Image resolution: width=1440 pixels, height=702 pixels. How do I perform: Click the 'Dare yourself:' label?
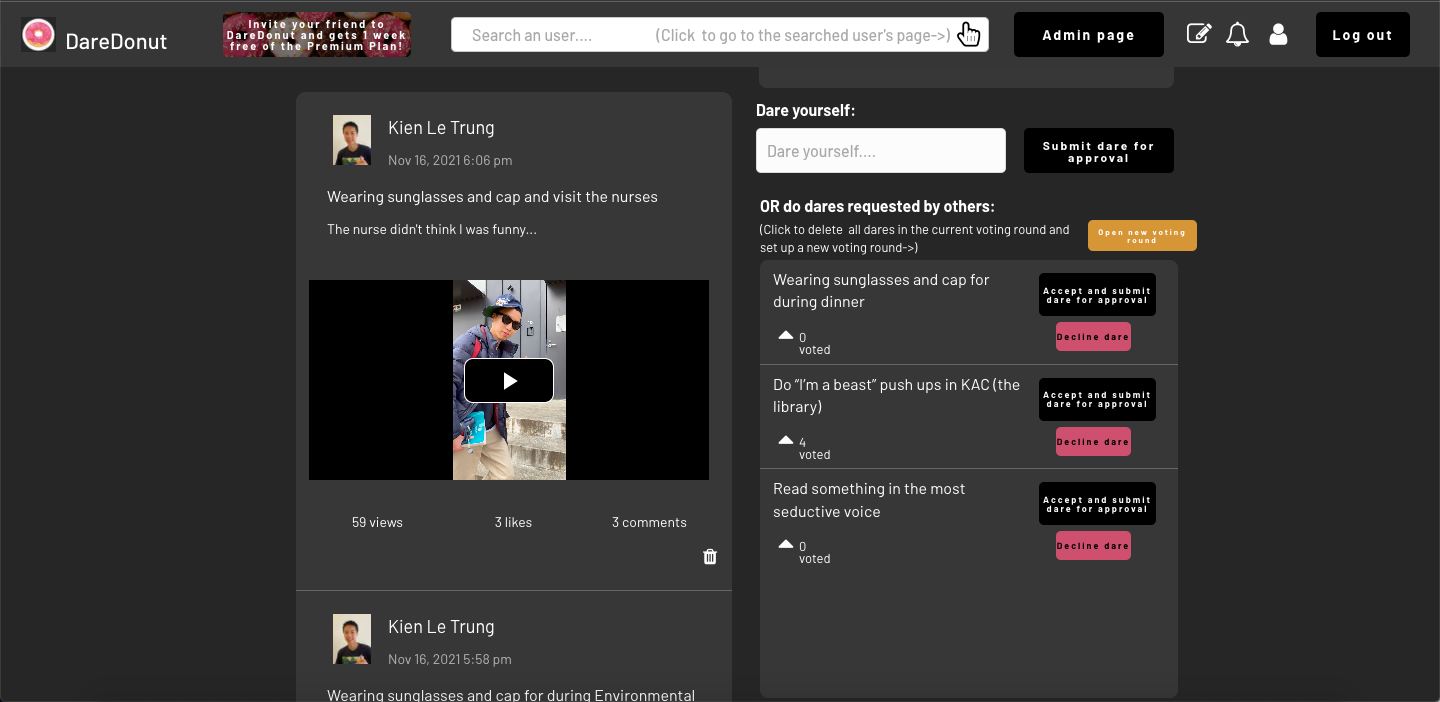(806, 111)
